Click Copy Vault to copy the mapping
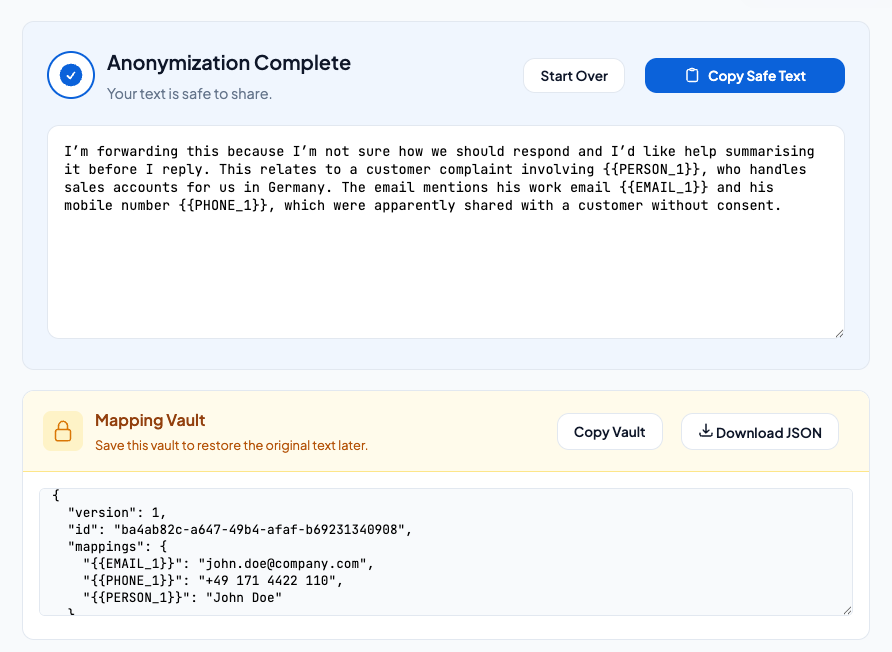892x652 pixels. [610, 431]
